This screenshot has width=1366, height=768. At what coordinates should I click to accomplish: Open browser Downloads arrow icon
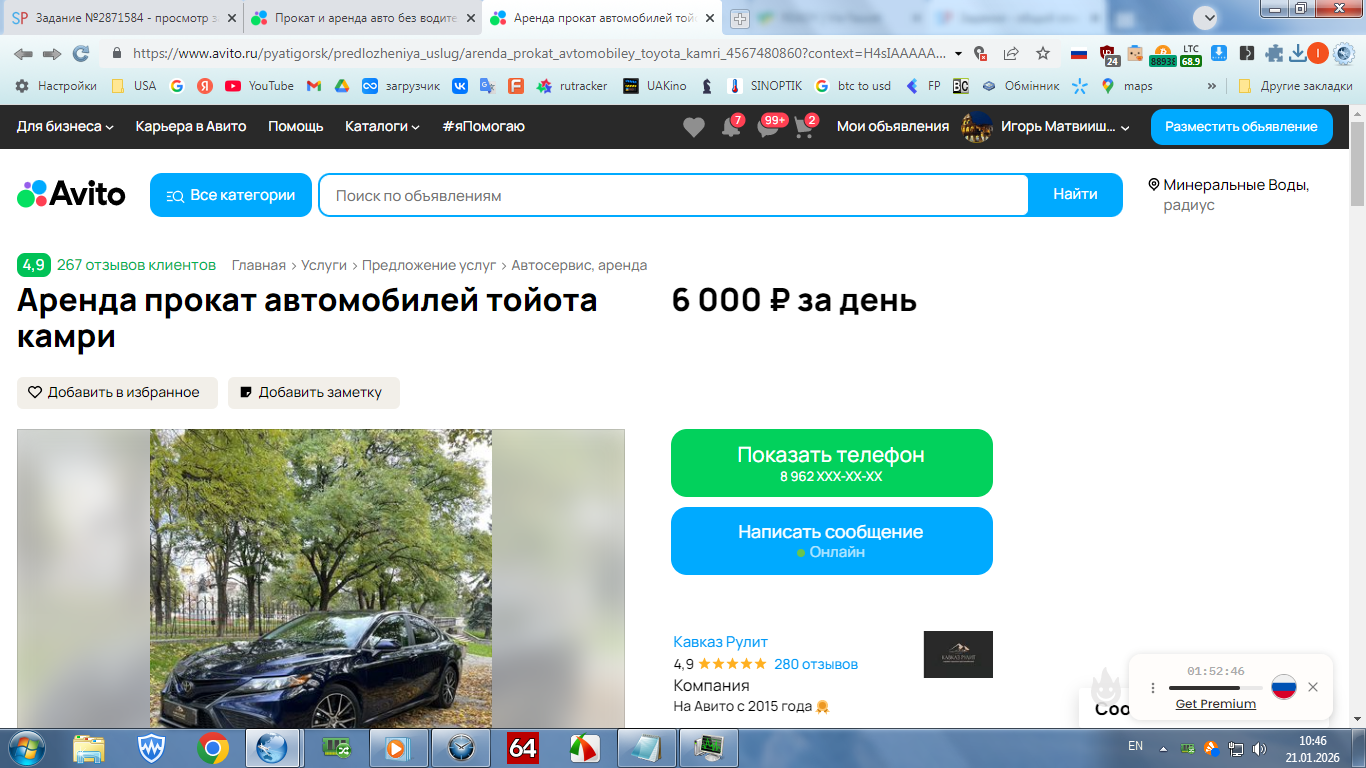point(1298,53)
